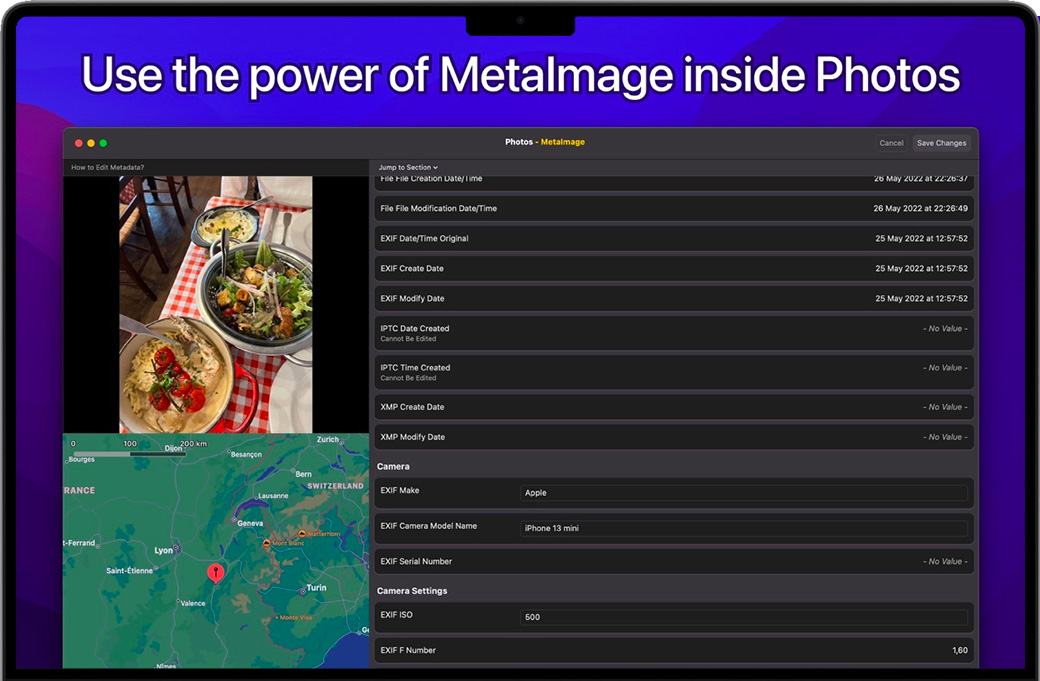Select the File Modification Date/Time row
This screenshot has height=681, width=1040.
click(674, 208)
